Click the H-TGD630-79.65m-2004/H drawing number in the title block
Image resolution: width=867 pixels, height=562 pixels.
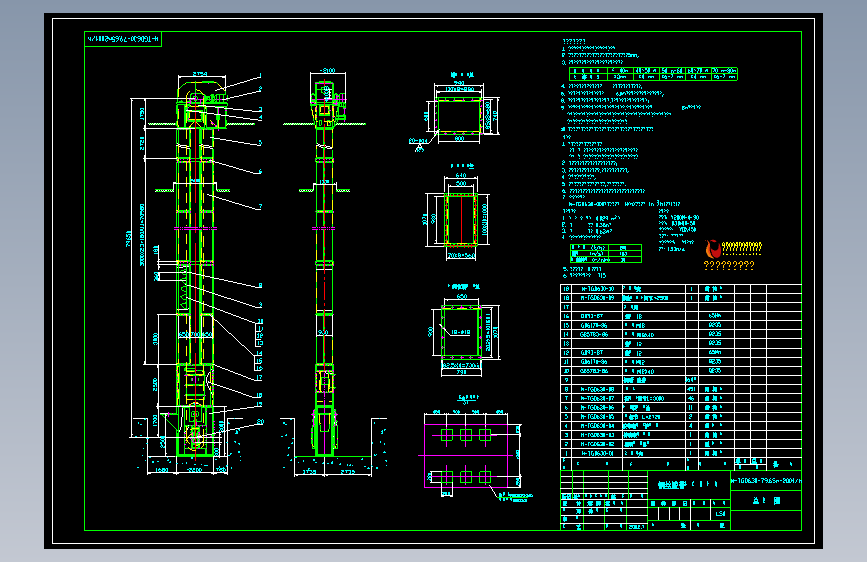point(766,481)
